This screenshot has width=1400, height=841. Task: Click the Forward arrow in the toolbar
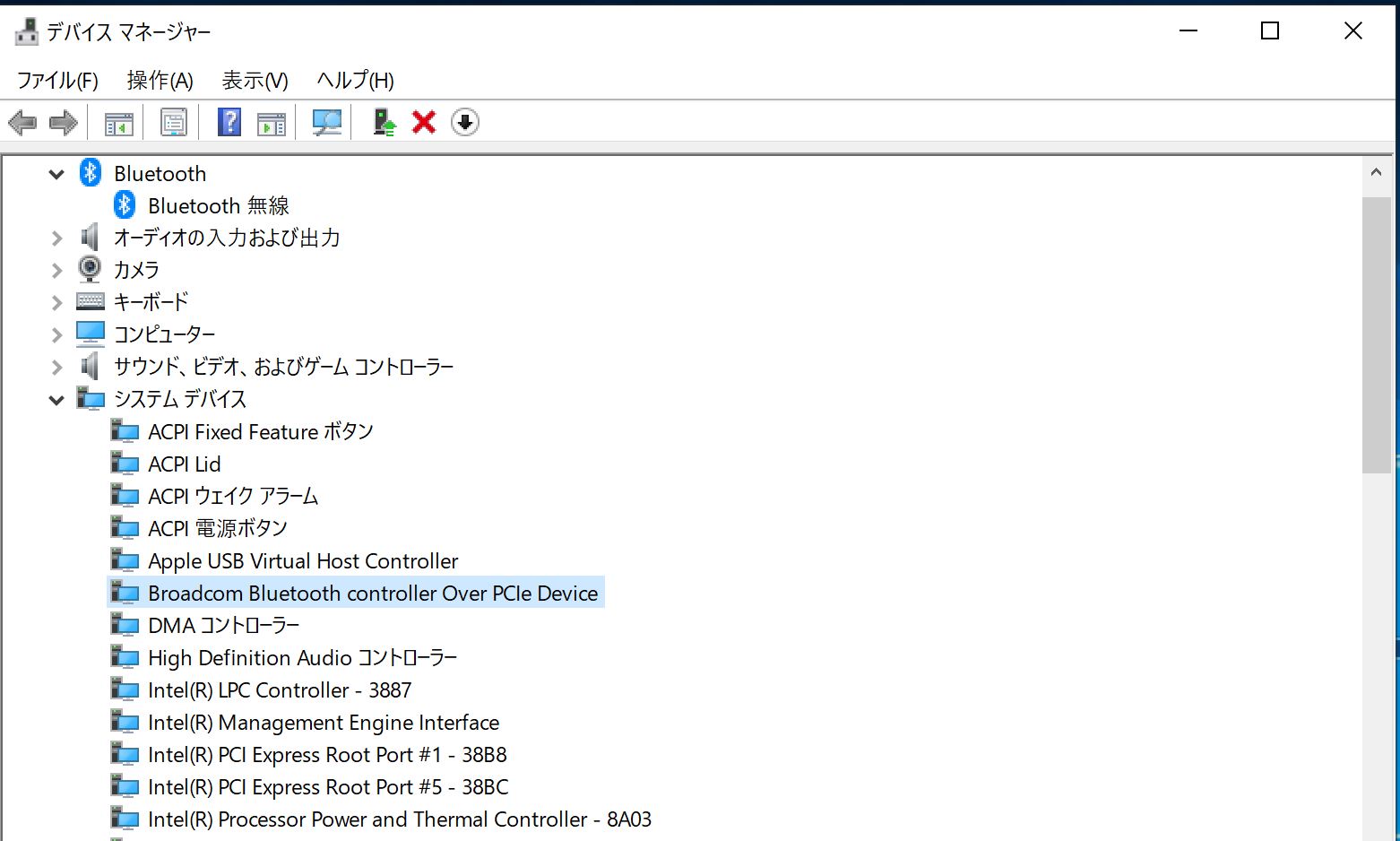pos(64,122)
